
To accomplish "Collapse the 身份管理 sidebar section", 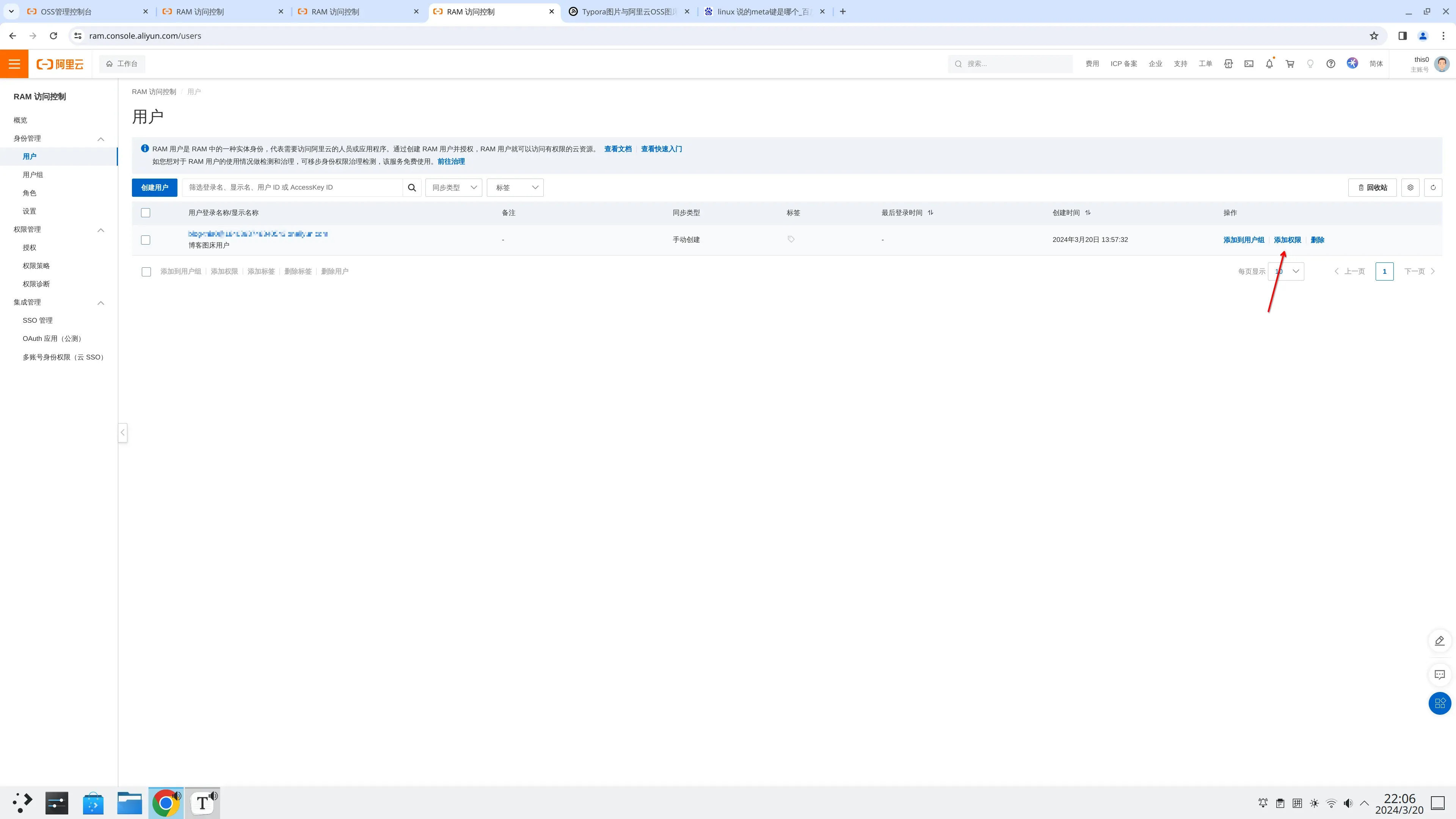I will tap(100, 139).
